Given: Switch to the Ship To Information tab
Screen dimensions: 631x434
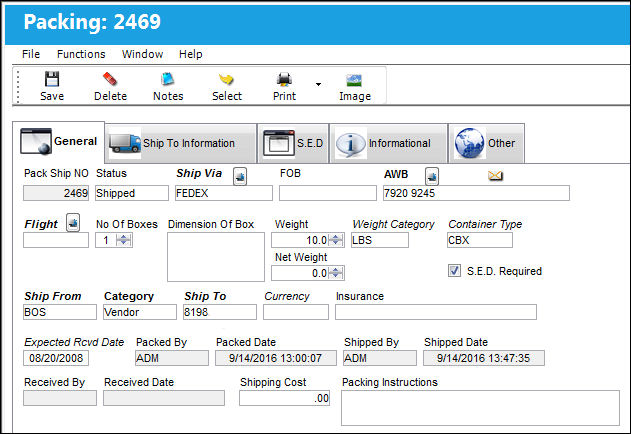Looking at the screenshot, I should click(181, 143).
